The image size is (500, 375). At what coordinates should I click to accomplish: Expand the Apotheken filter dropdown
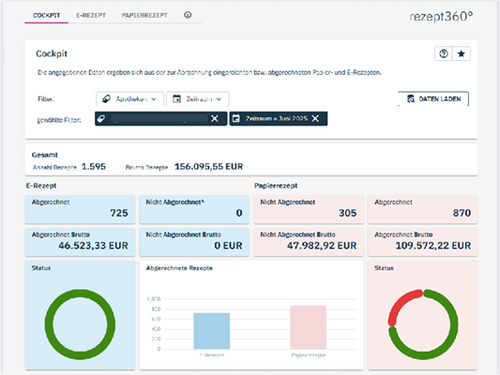130,99
